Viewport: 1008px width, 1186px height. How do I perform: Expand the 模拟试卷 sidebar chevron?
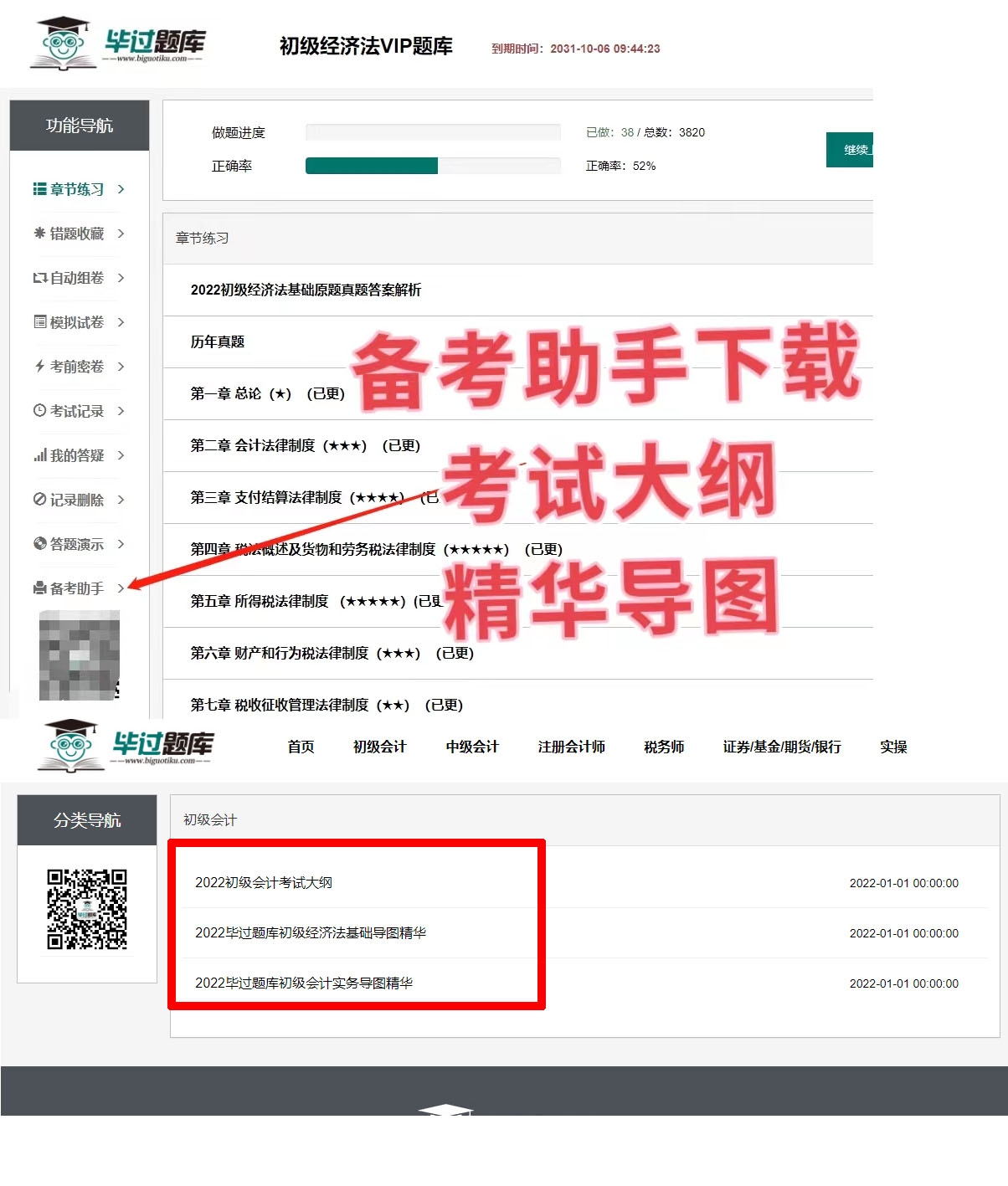point(121,322)
